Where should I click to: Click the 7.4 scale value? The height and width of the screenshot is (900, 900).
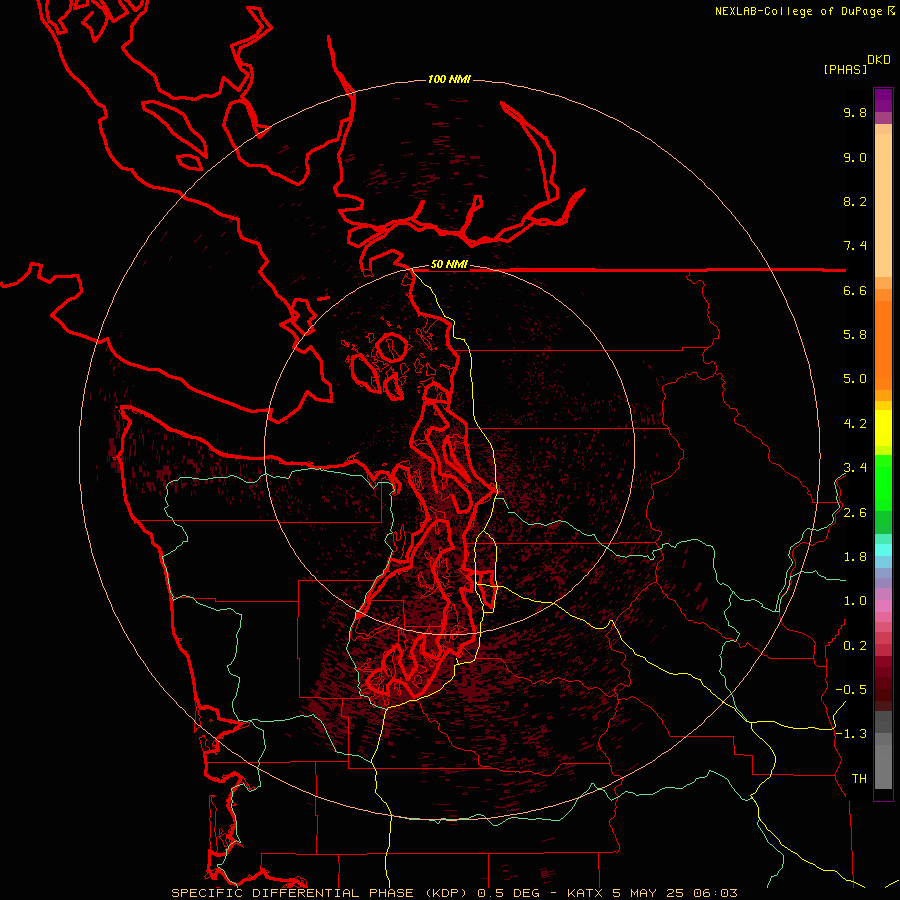(x=855, y=246)
